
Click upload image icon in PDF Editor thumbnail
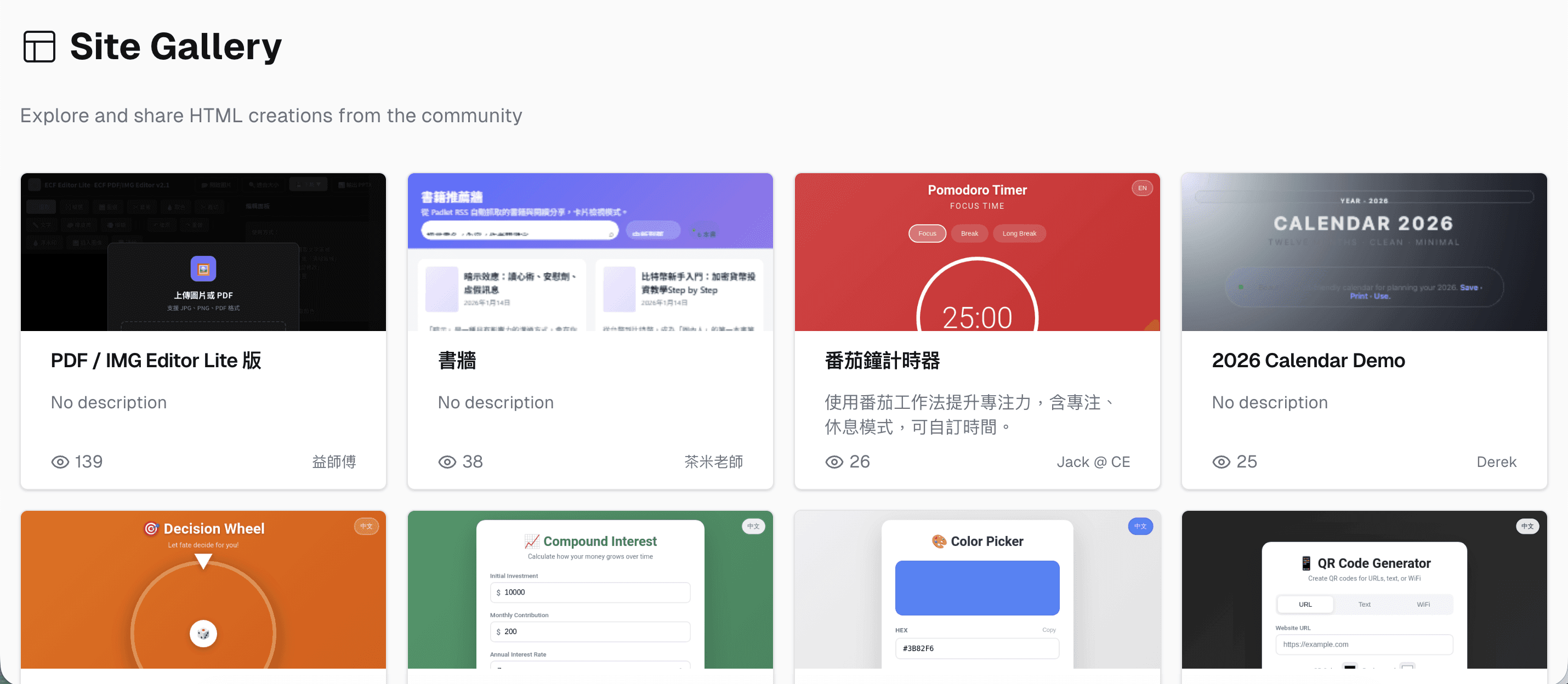203,269
